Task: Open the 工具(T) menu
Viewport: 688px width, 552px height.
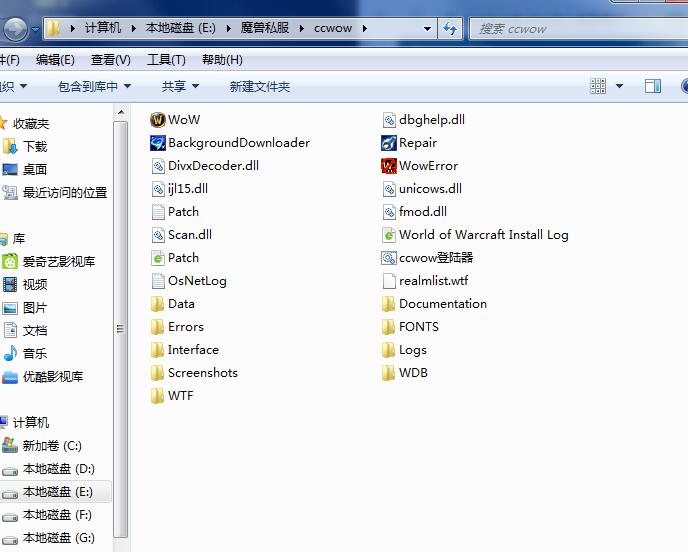Action: pyautogui.click(x=166, y=60)
